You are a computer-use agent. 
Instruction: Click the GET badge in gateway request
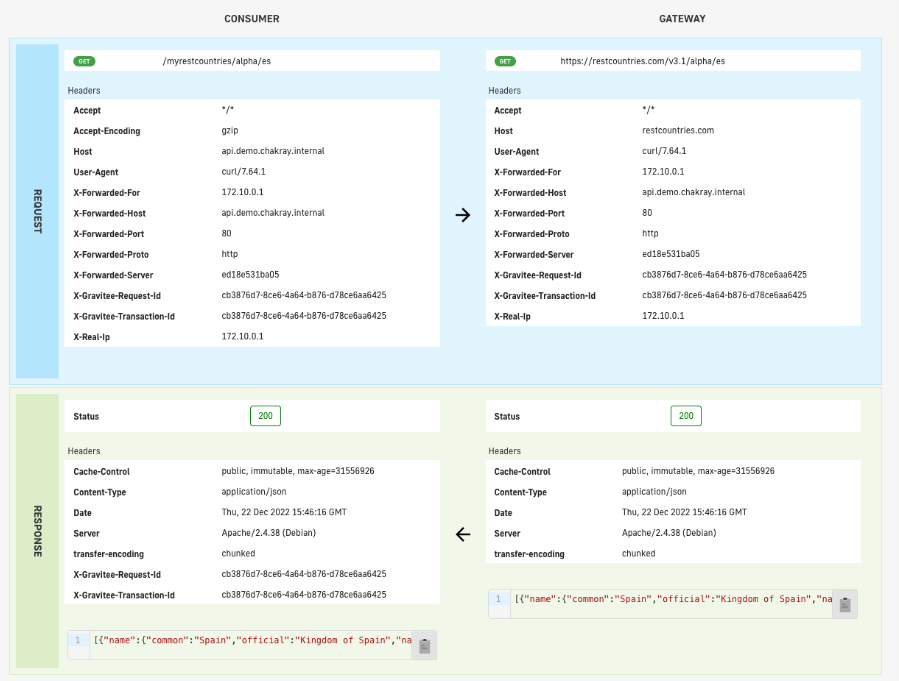pos(506,61)
